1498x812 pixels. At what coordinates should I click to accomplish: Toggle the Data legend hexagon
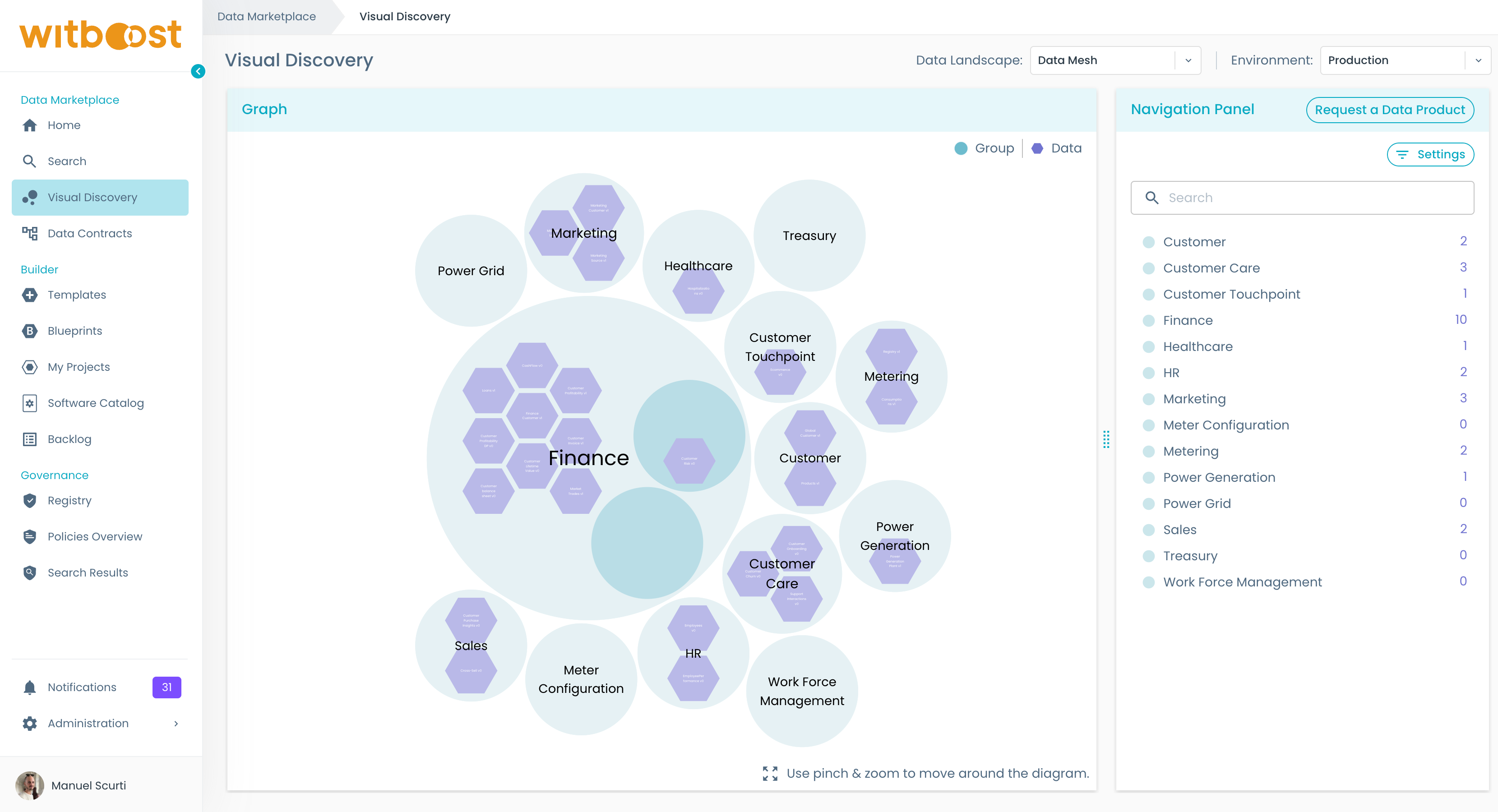pos(1037,148)
